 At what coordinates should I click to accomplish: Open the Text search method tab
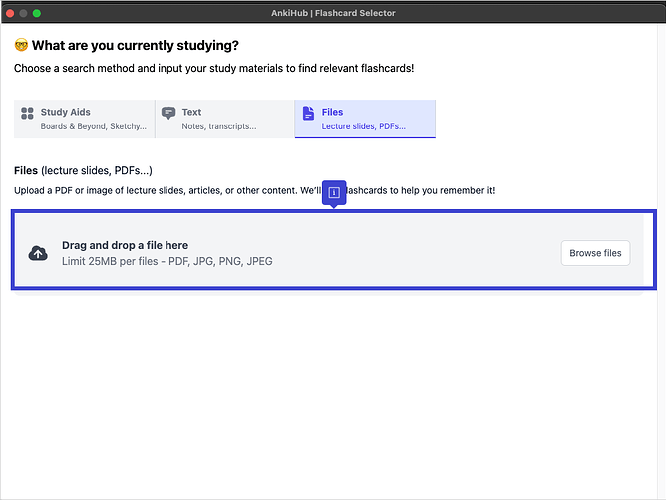(x=191, y=113)
